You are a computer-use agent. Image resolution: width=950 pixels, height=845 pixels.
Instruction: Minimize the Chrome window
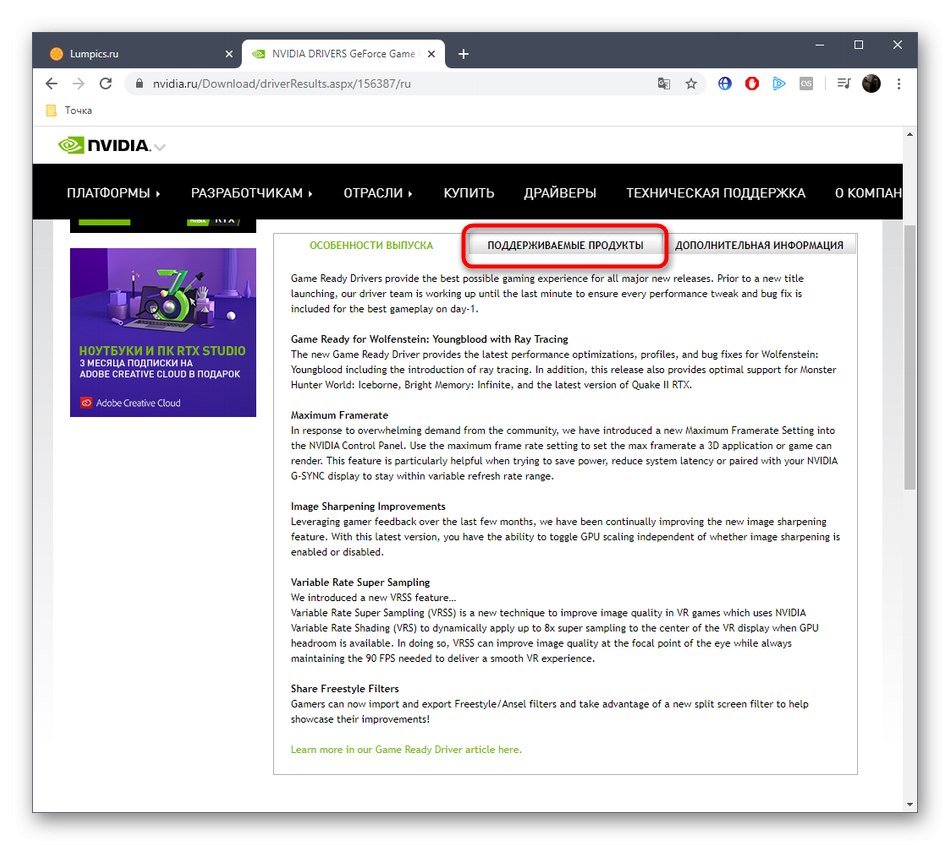coord(820,45)
